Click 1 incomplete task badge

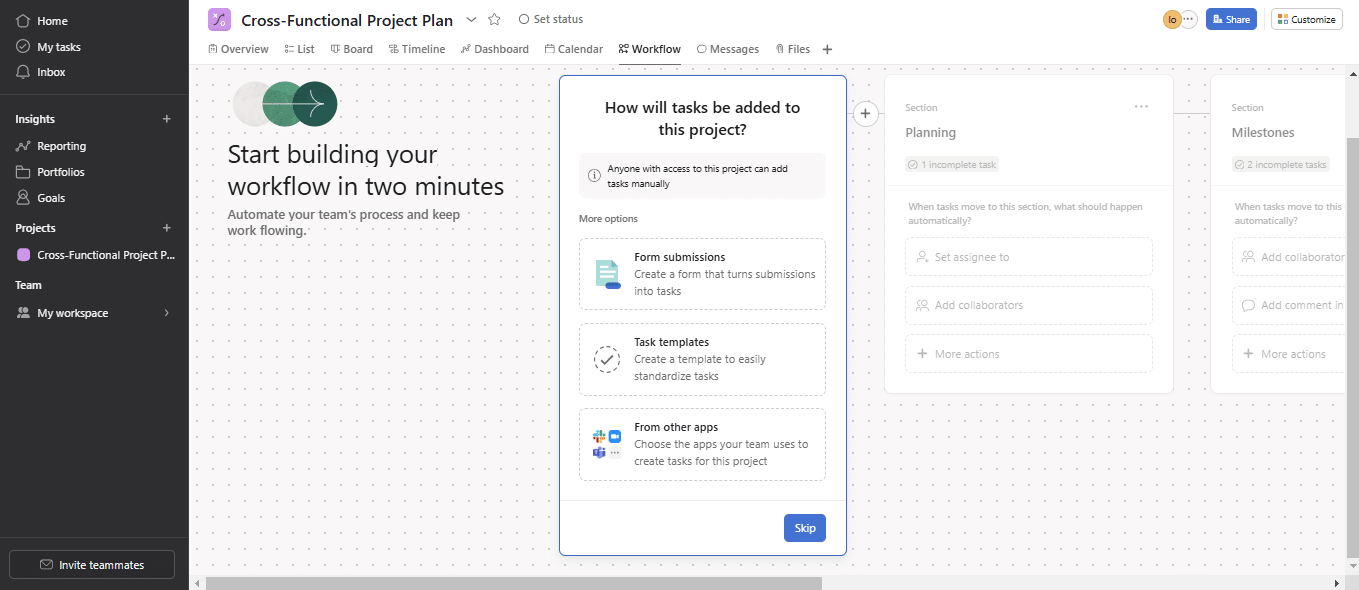[952, 164]
